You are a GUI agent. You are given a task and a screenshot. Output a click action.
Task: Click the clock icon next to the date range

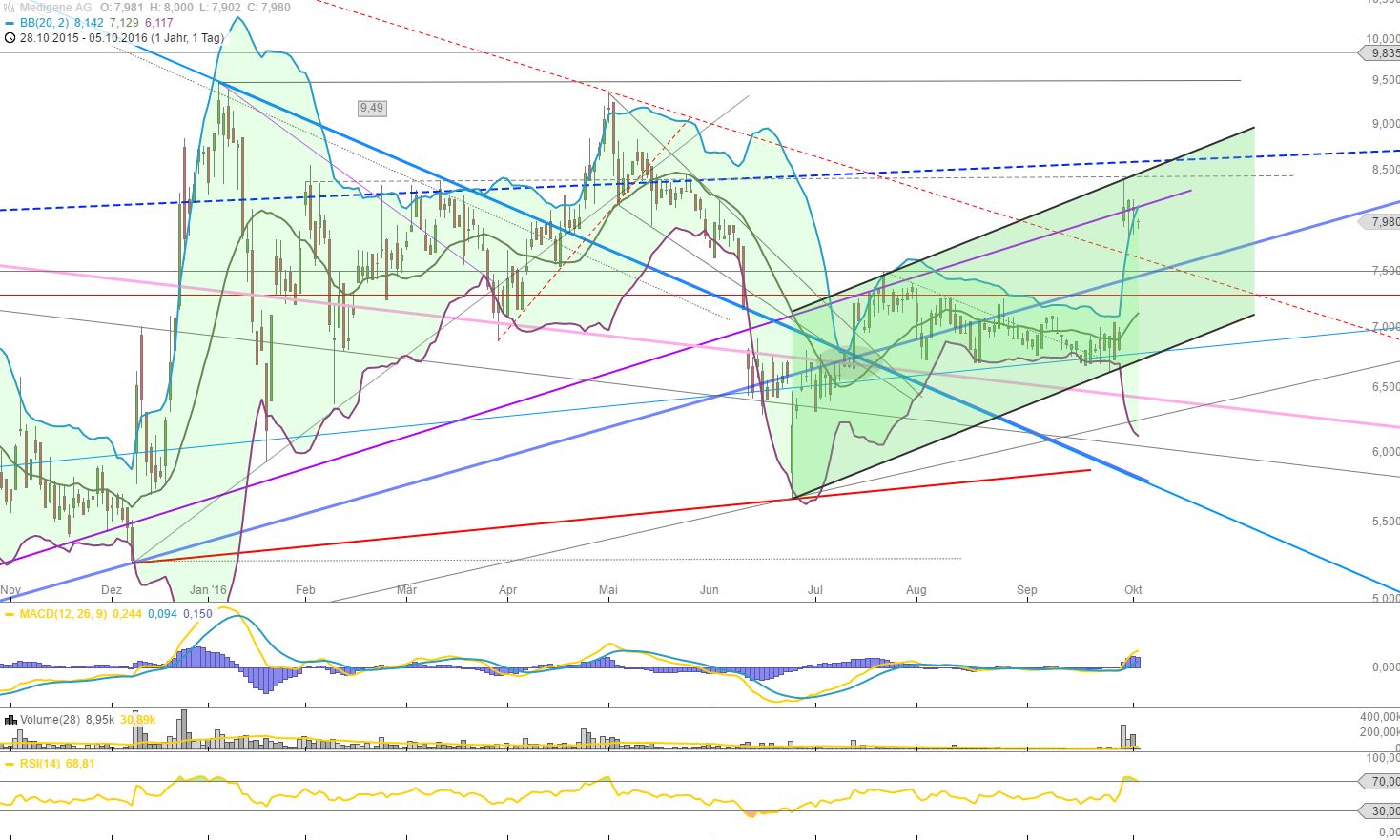point(9,38)
